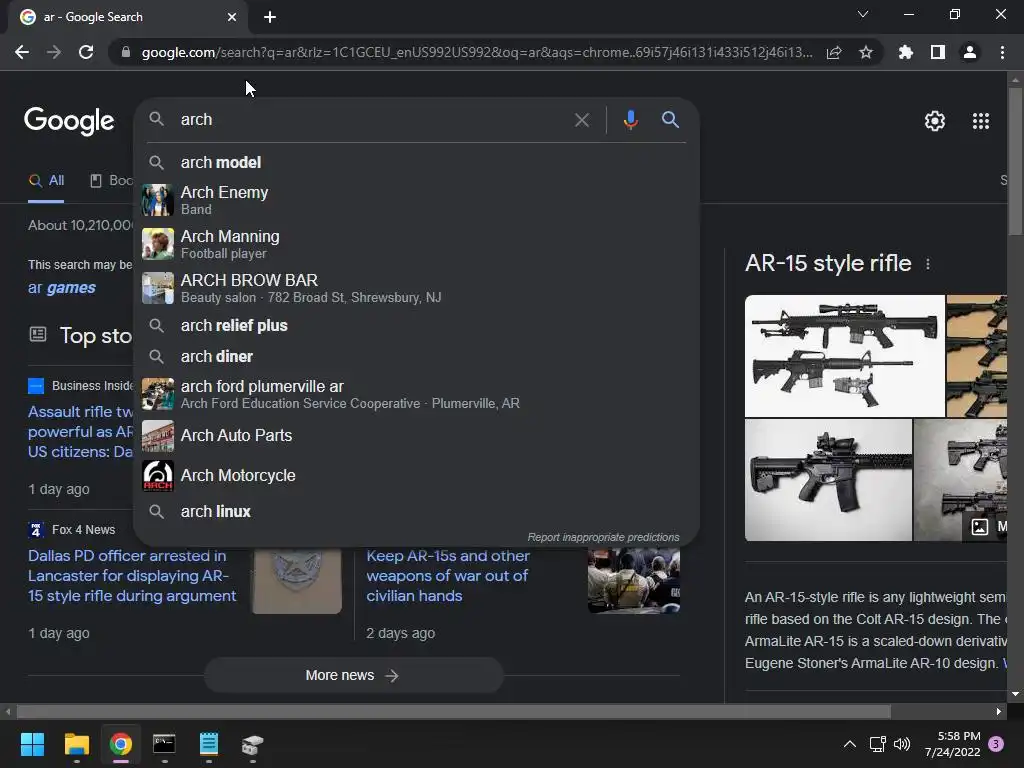Focus the search field containing 'arch'

pyautogui.click(x=372, y=120)
